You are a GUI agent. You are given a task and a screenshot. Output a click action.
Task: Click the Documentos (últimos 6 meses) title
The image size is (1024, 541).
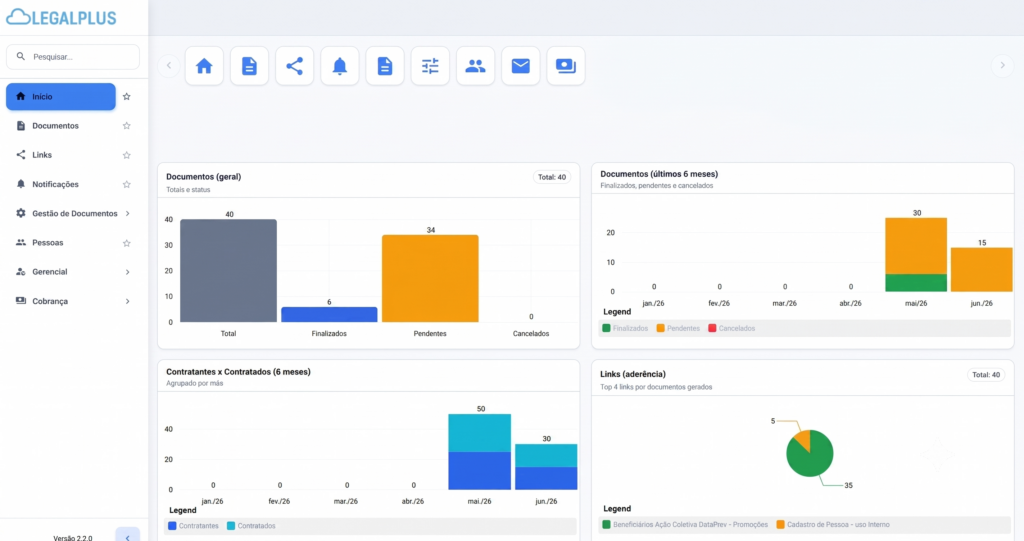coord(659,174)
